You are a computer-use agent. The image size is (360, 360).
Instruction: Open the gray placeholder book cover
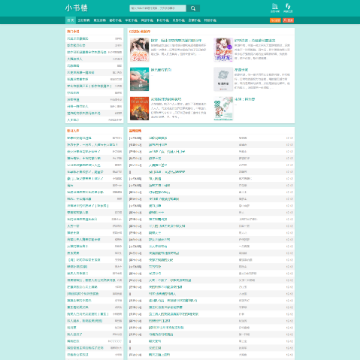(223, 79)
